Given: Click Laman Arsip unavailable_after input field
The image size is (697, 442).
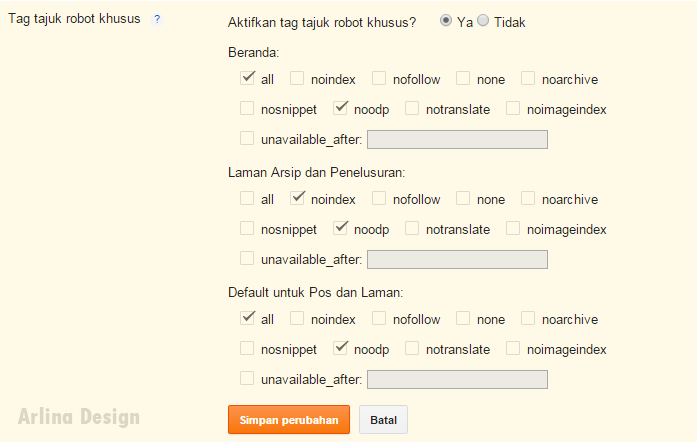Looking at the screenshot, I should tap(457, 259).
